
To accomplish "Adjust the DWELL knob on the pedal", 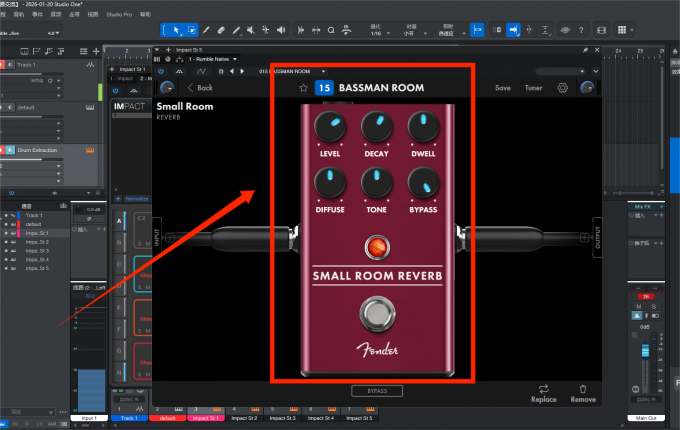I will coord(423,127).
